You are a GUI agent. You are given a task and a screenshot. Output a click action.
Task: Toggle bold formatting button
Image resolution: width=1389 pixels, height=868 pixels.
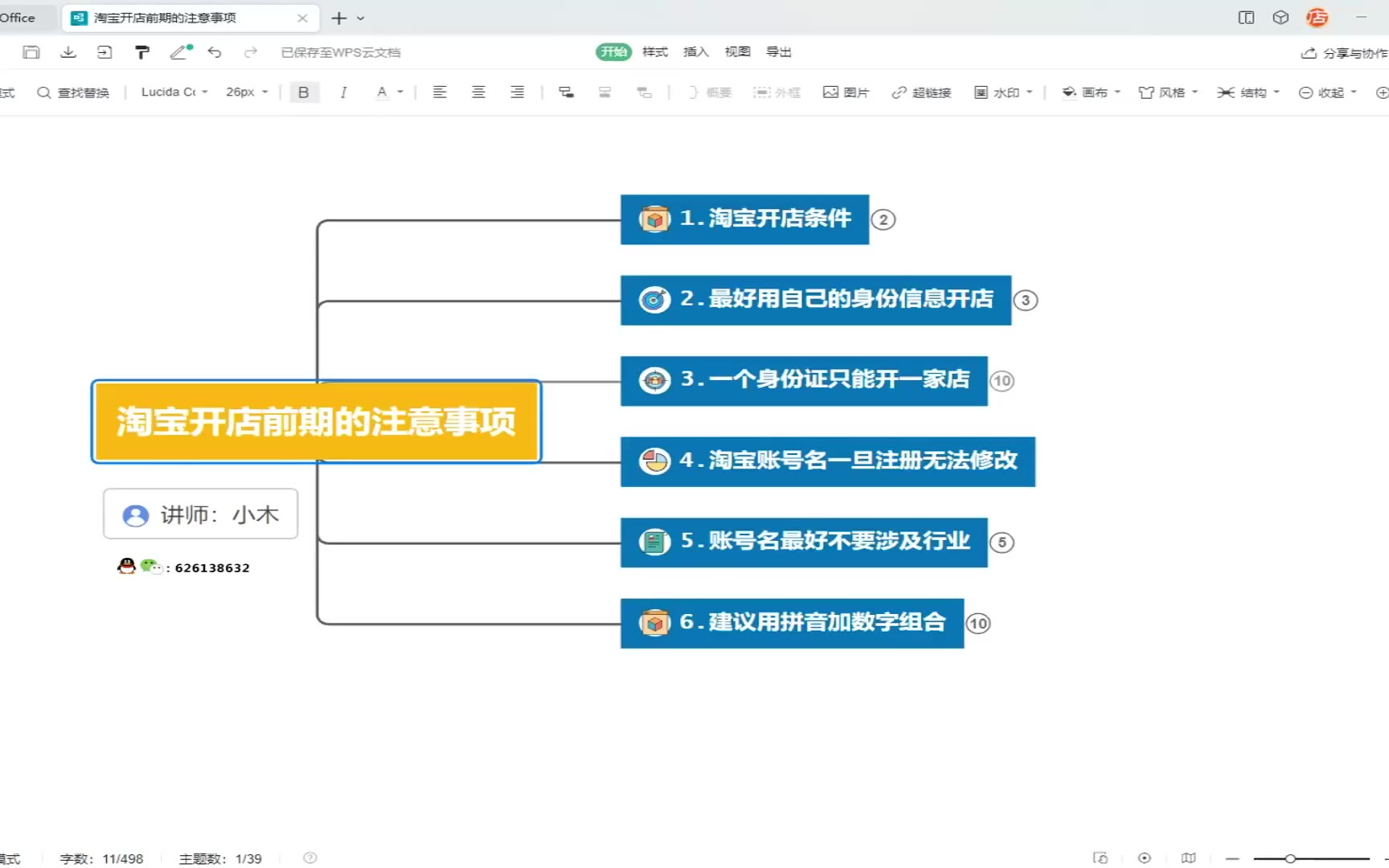click(x=304, y=92)
